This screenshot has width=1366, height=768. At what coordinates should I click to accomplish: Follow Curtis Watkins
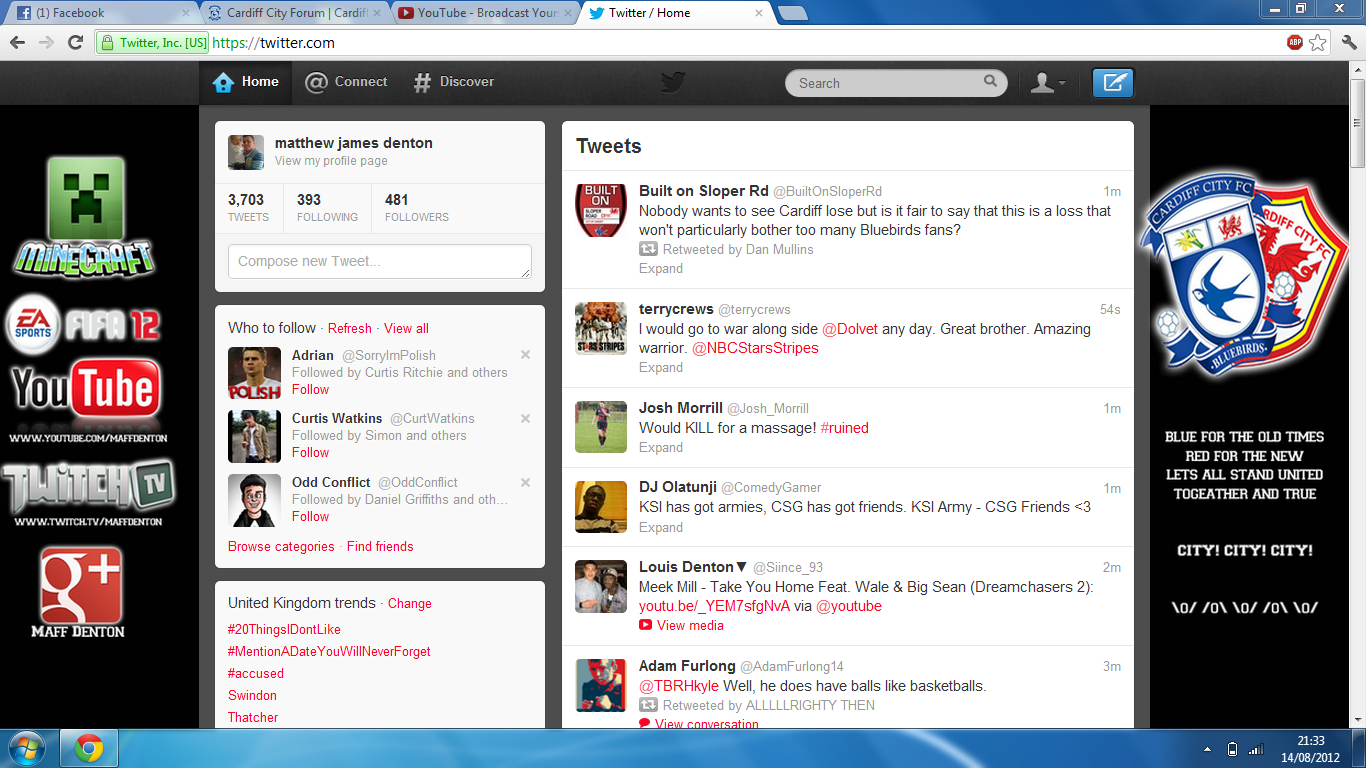310,452
